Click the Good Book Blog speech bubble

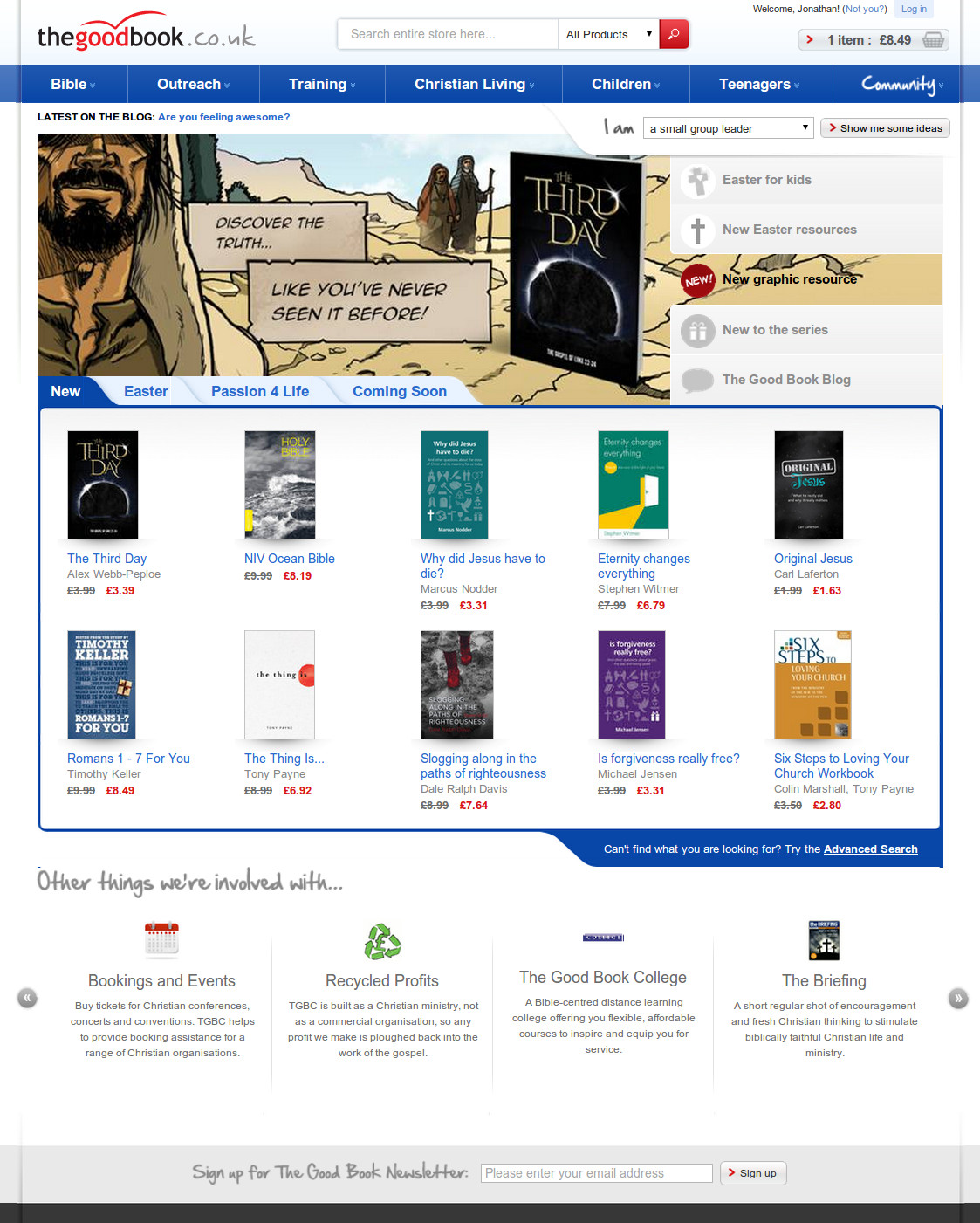(697, 380)
